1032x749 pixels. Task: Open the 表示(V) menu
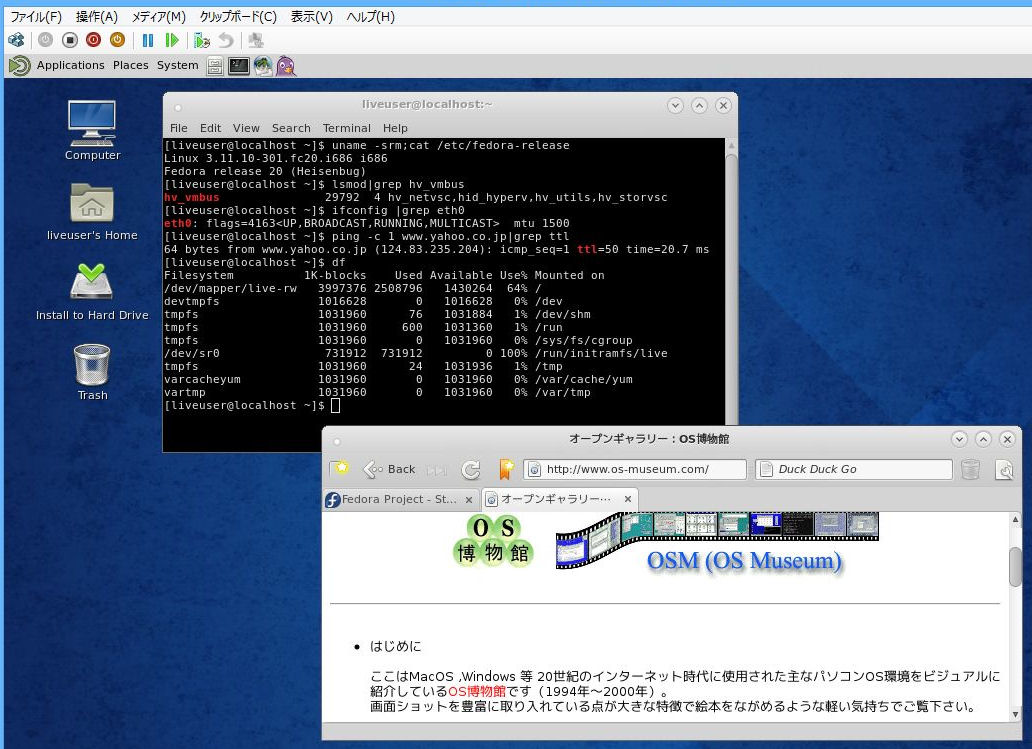(311, 16)
